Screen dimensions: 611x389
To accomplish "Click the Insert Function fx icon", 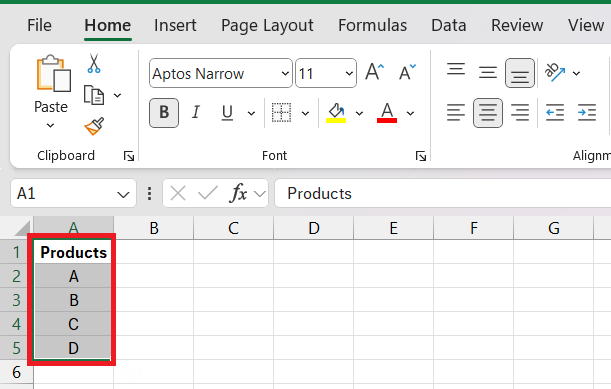I will [x=238, y=193].
